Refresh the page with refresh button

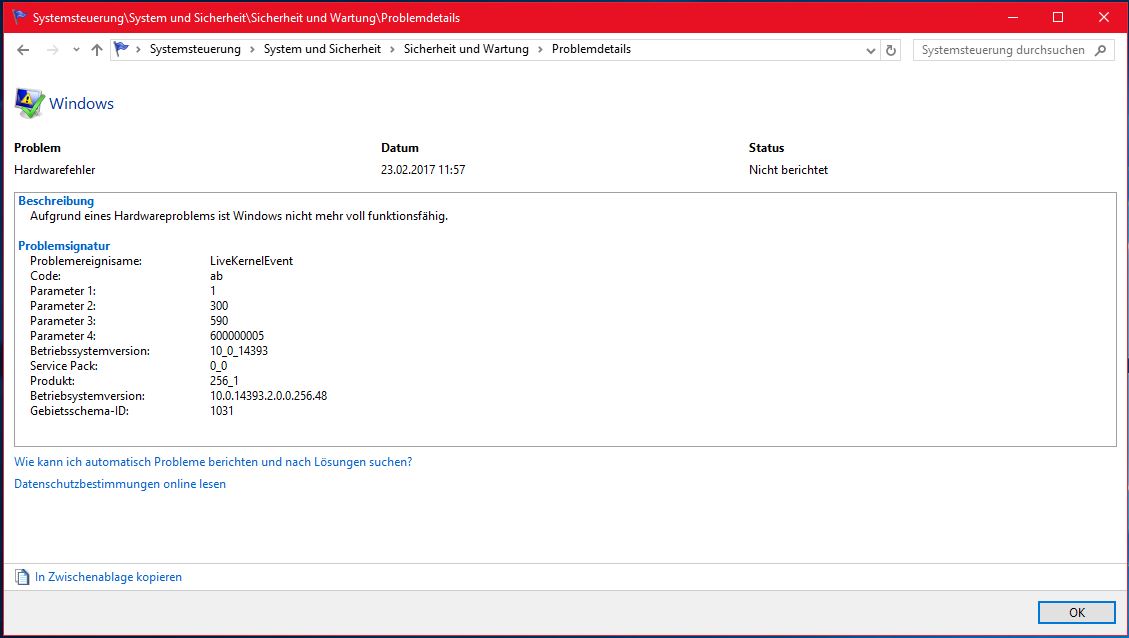[x=891, y=50]
